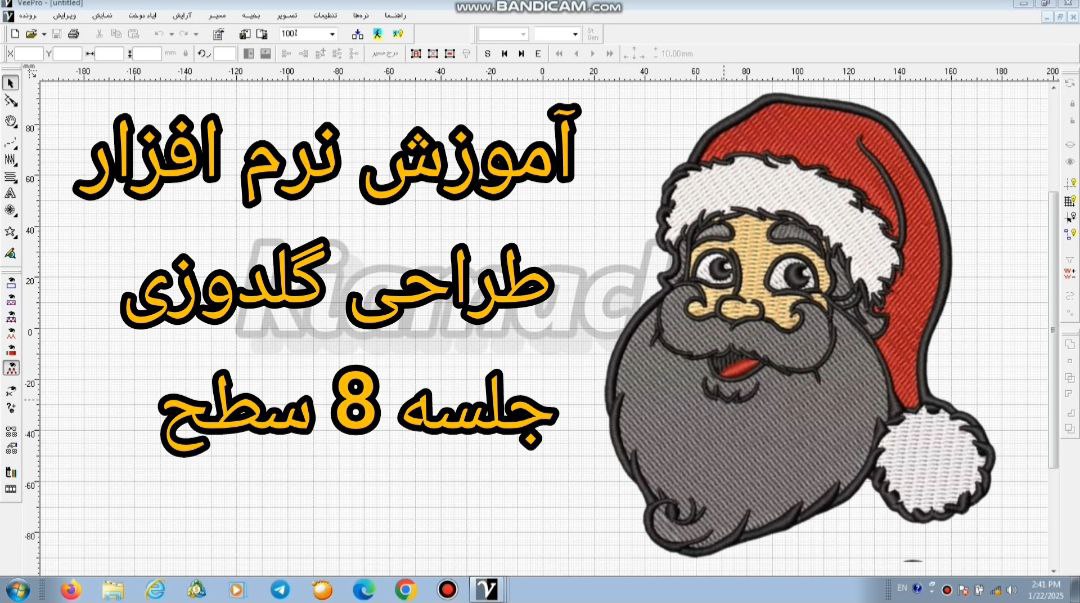The image size is (1080, 603).
Task: Open the zoom percentage dropdown
Action: [332, 34]
